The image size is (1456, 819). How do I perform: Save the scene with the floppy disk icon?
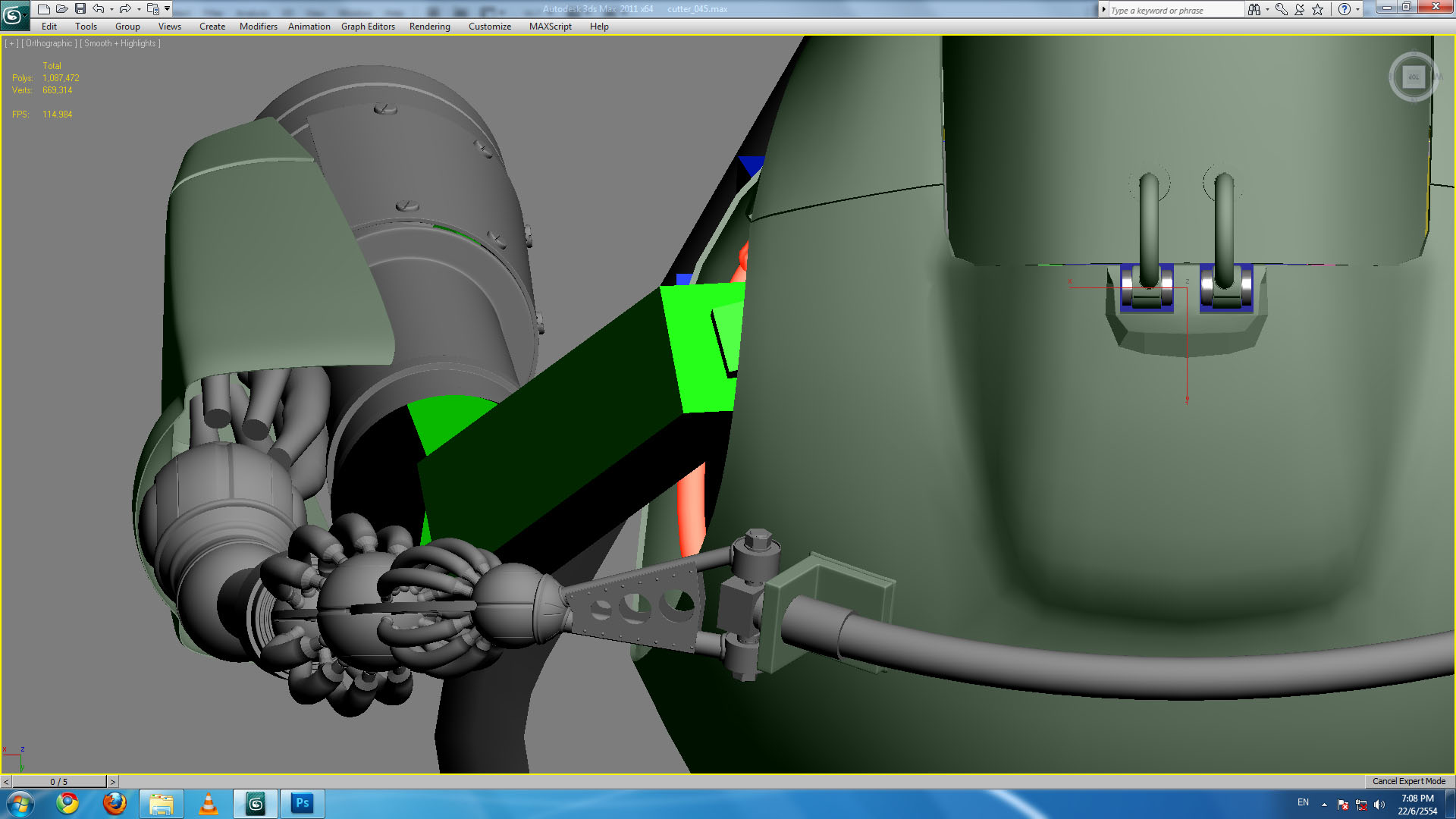pyautogui.click(x=80, y=9)
